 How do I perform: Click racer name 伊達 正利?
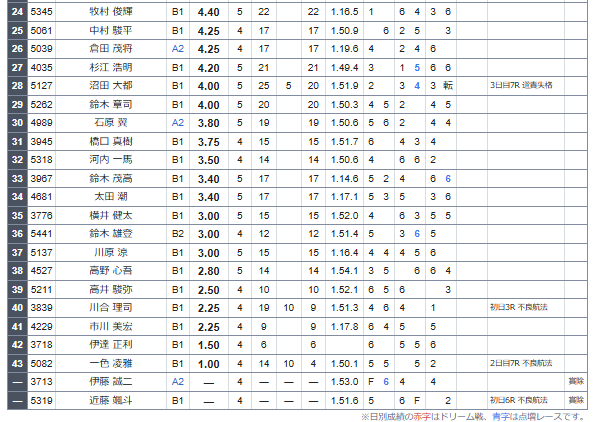tap(111, 345)
